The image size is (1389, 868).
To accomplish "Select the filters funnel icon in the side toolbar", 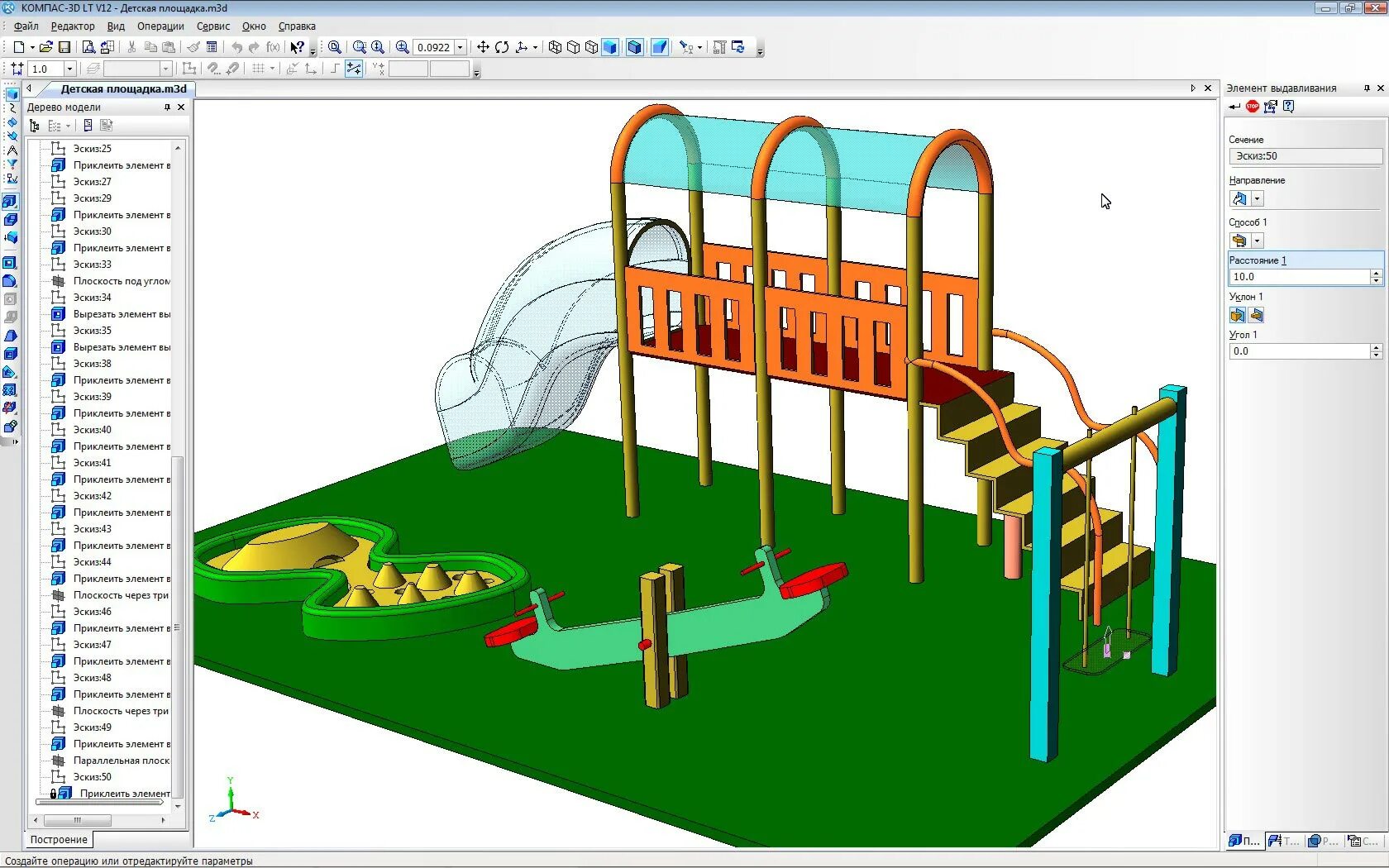I will click(x=12, y=165).
